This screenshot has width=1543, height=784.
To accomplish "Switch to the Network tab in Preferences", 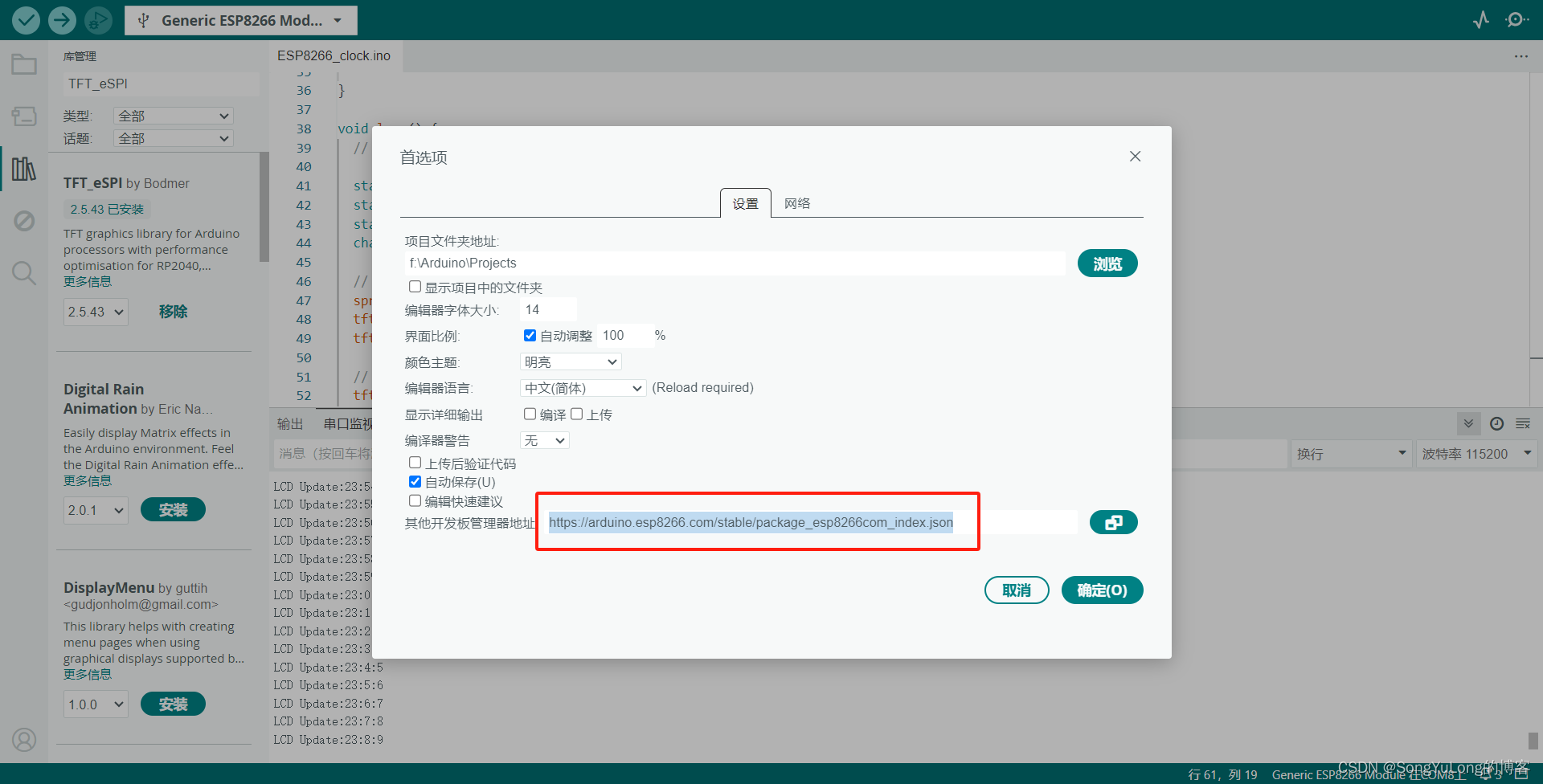I will coord(797,203).
